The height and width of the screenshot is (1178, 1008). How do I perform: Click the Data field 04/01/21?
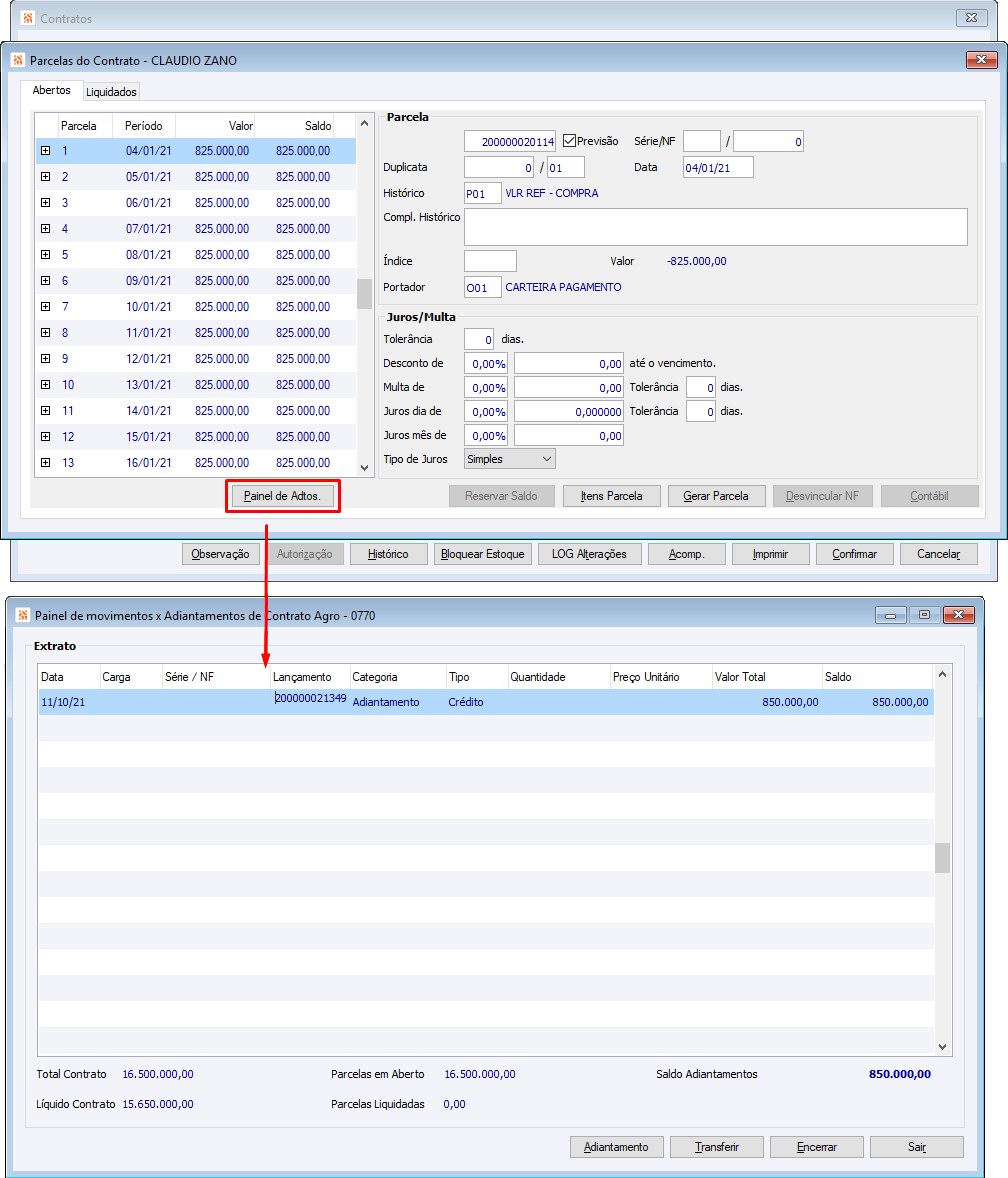718,168
